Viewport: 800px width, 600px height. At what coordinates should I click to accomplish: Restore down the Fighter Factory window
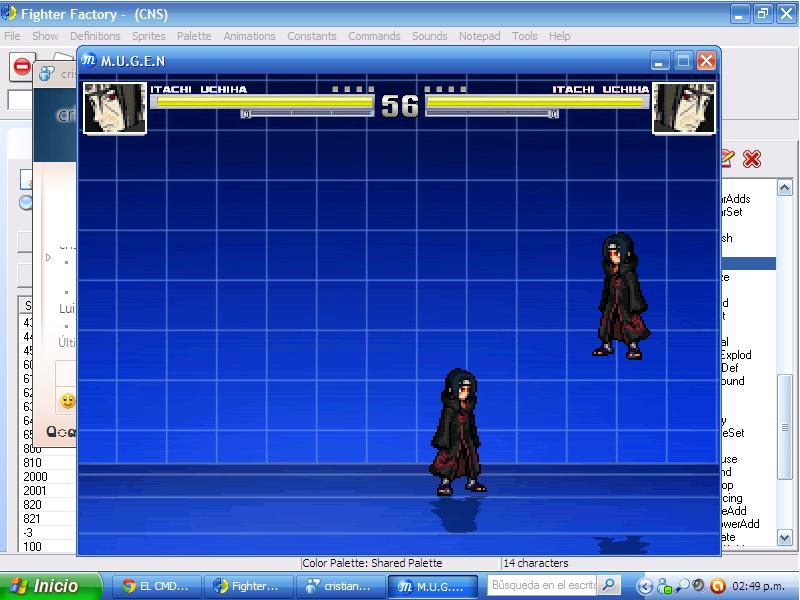pos(763,14)
